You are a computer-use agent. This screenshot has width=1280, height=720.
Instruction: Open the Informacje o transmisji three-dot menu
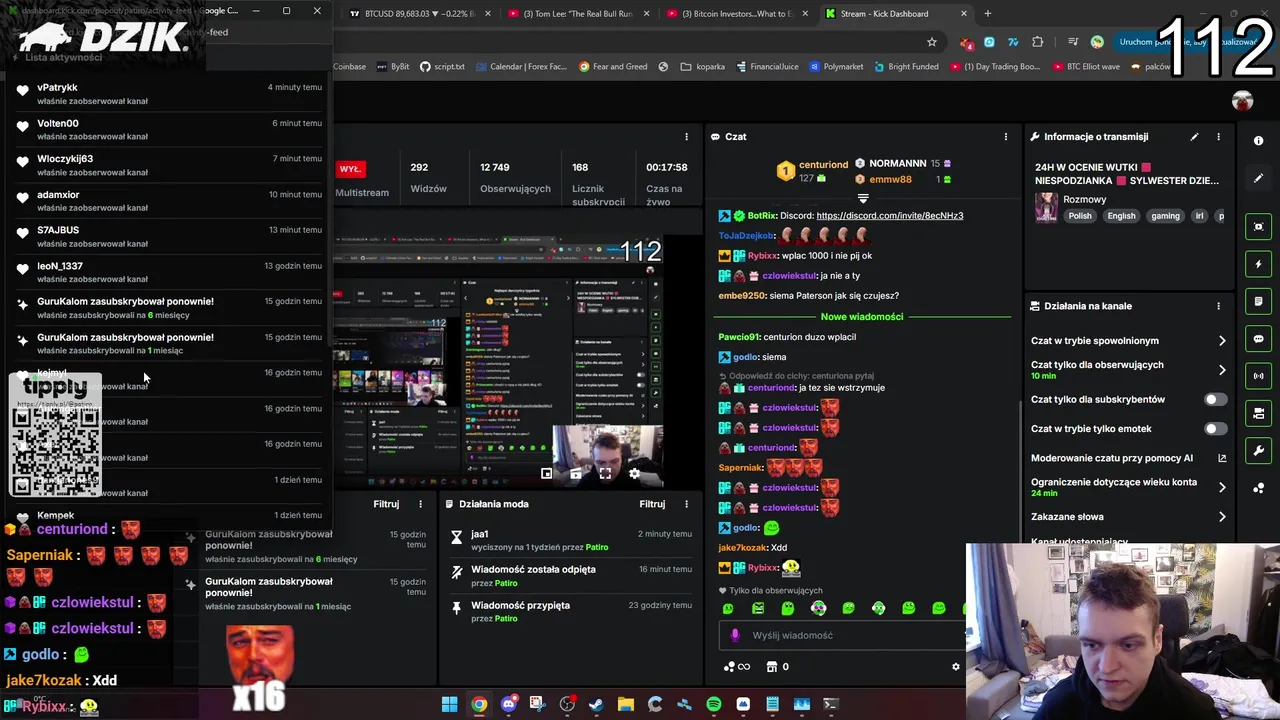(1218, 137)
